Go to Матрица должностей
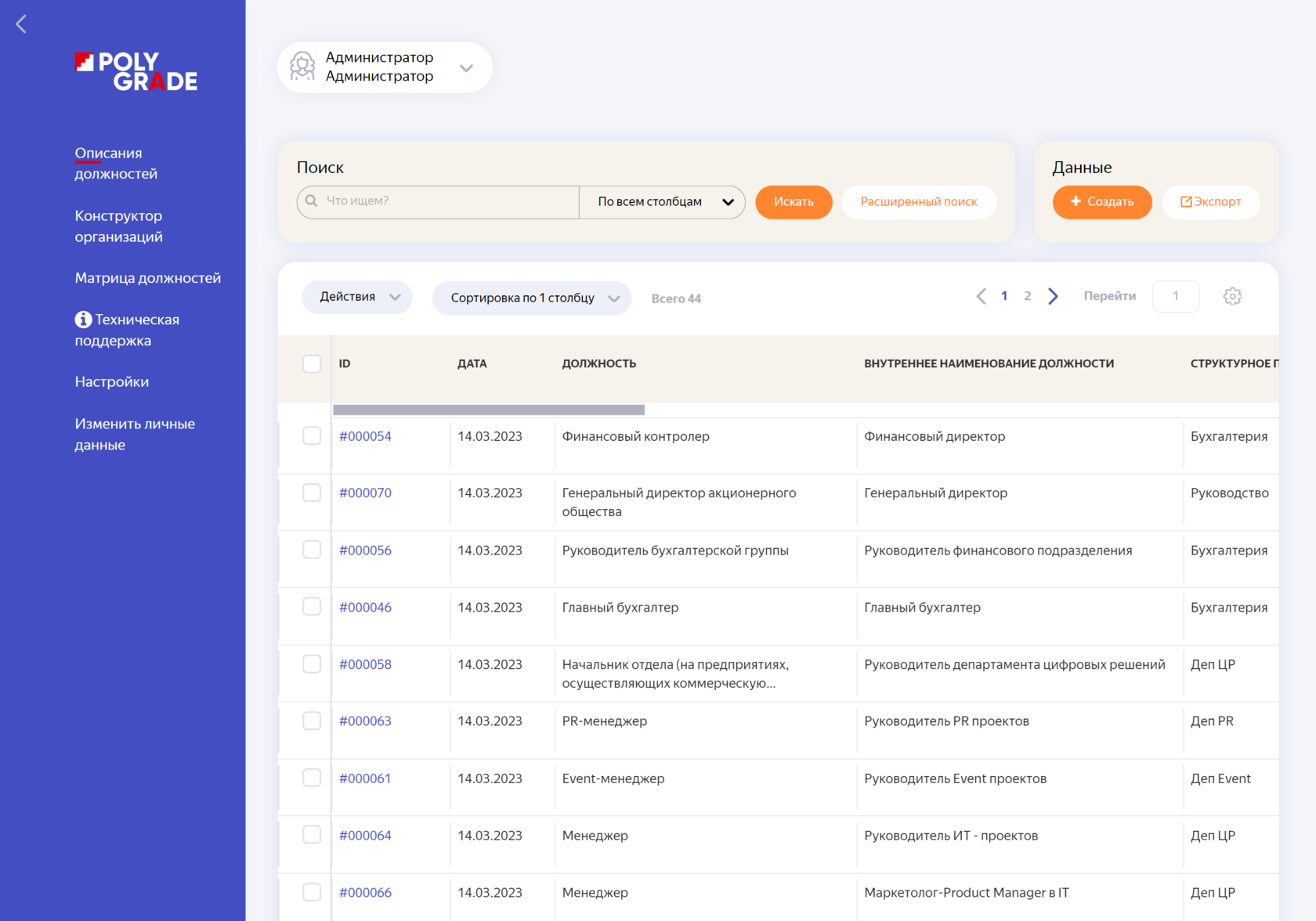1316x921 pixels. (148, 278)
